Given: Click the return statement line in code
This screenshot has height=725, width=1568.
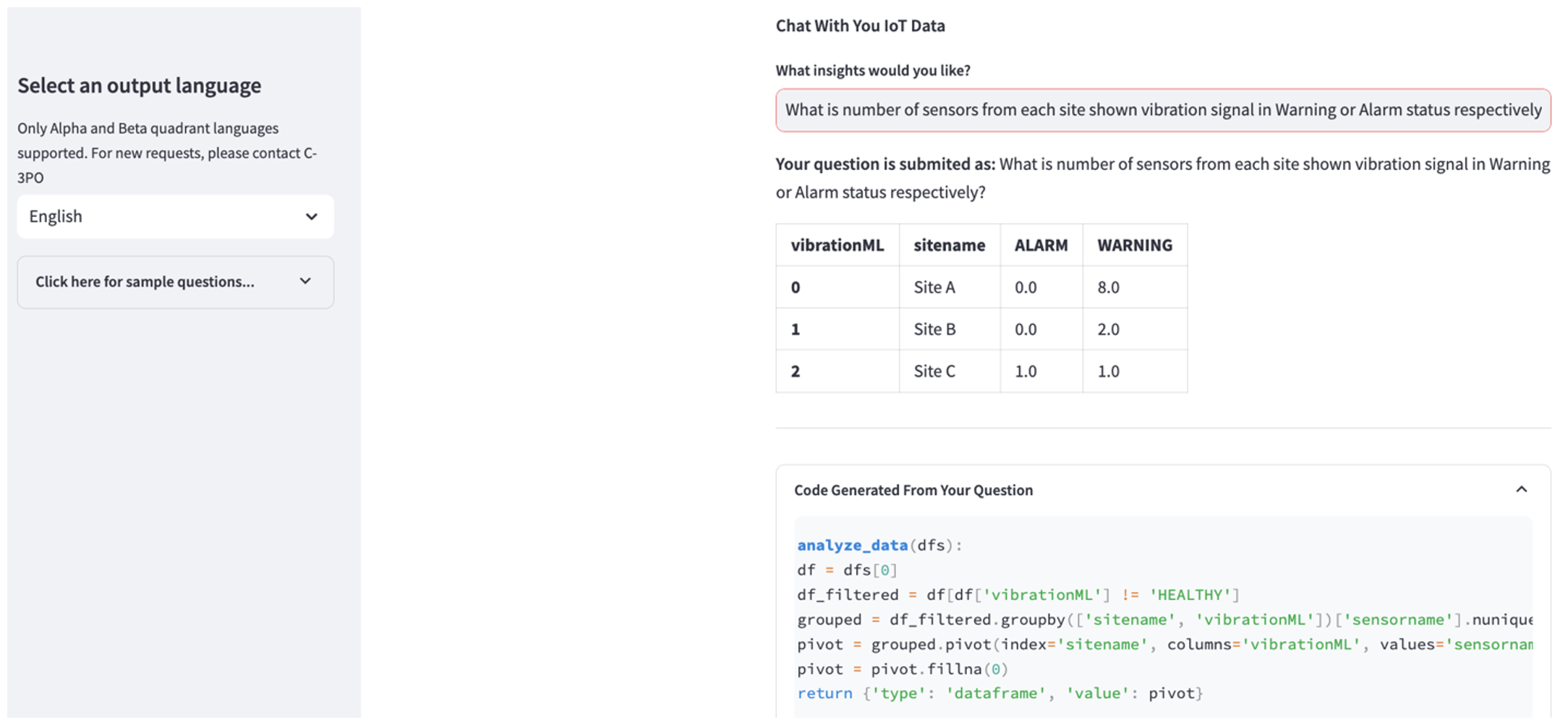Looking at the screenshot, I should (x=998, y=693).
